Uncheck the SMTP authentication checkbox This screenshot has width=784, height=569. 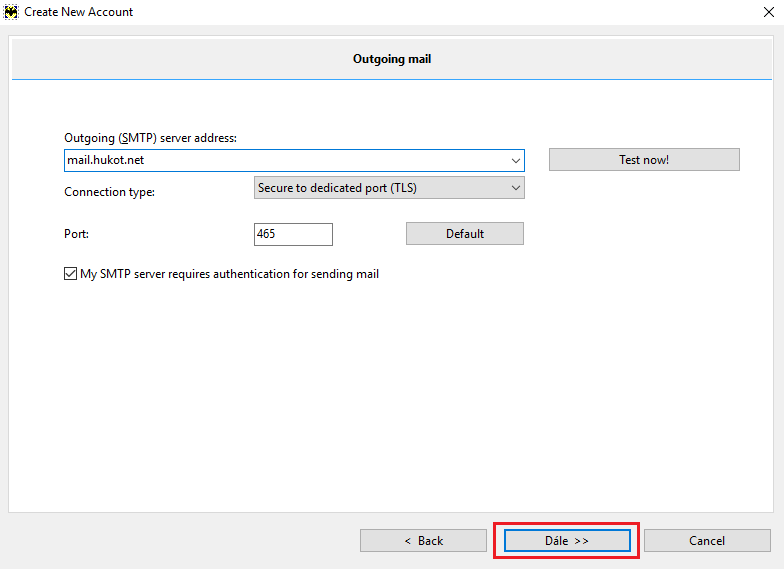pyautogui.click(x=70, y=274)
